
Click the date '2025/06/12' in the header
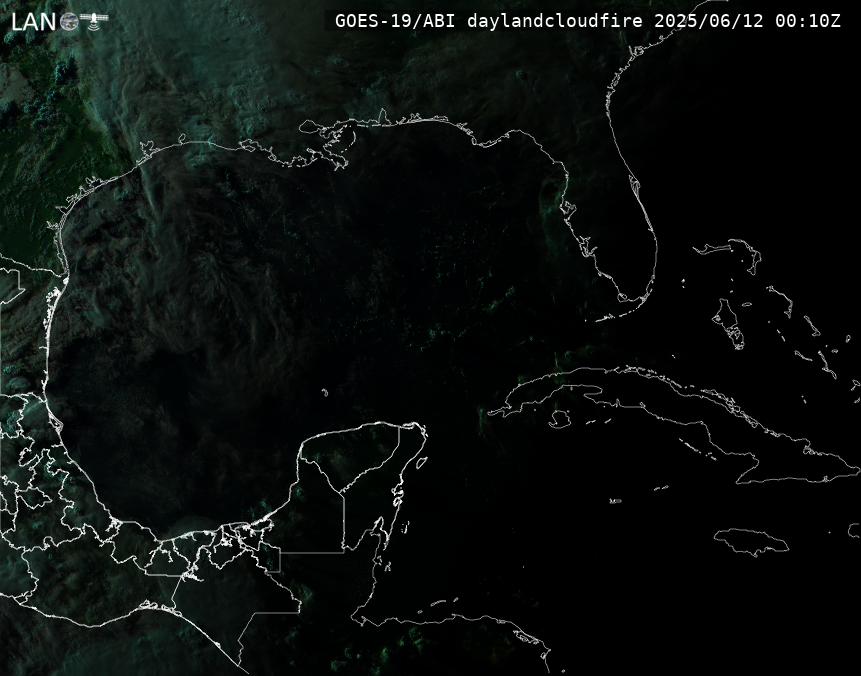coord(709,21)
